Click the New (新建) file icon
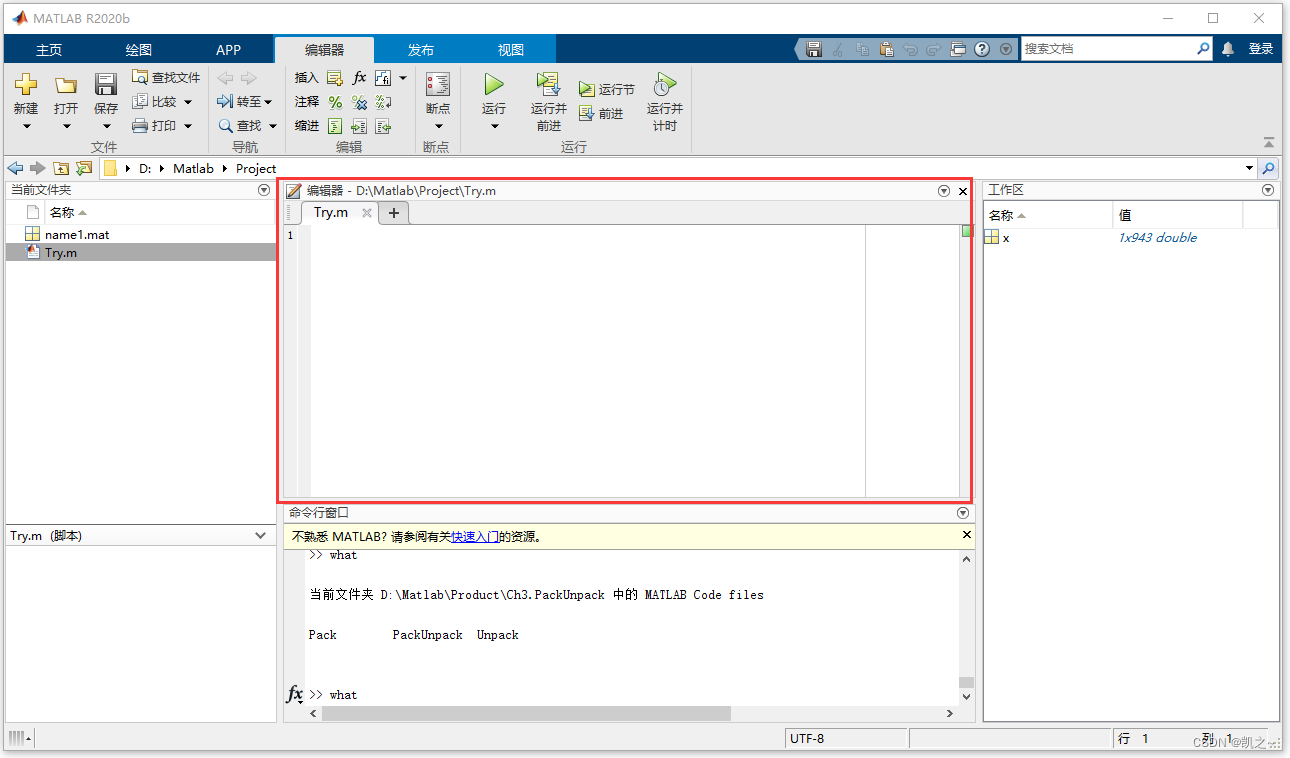 [x=26, y=86]
